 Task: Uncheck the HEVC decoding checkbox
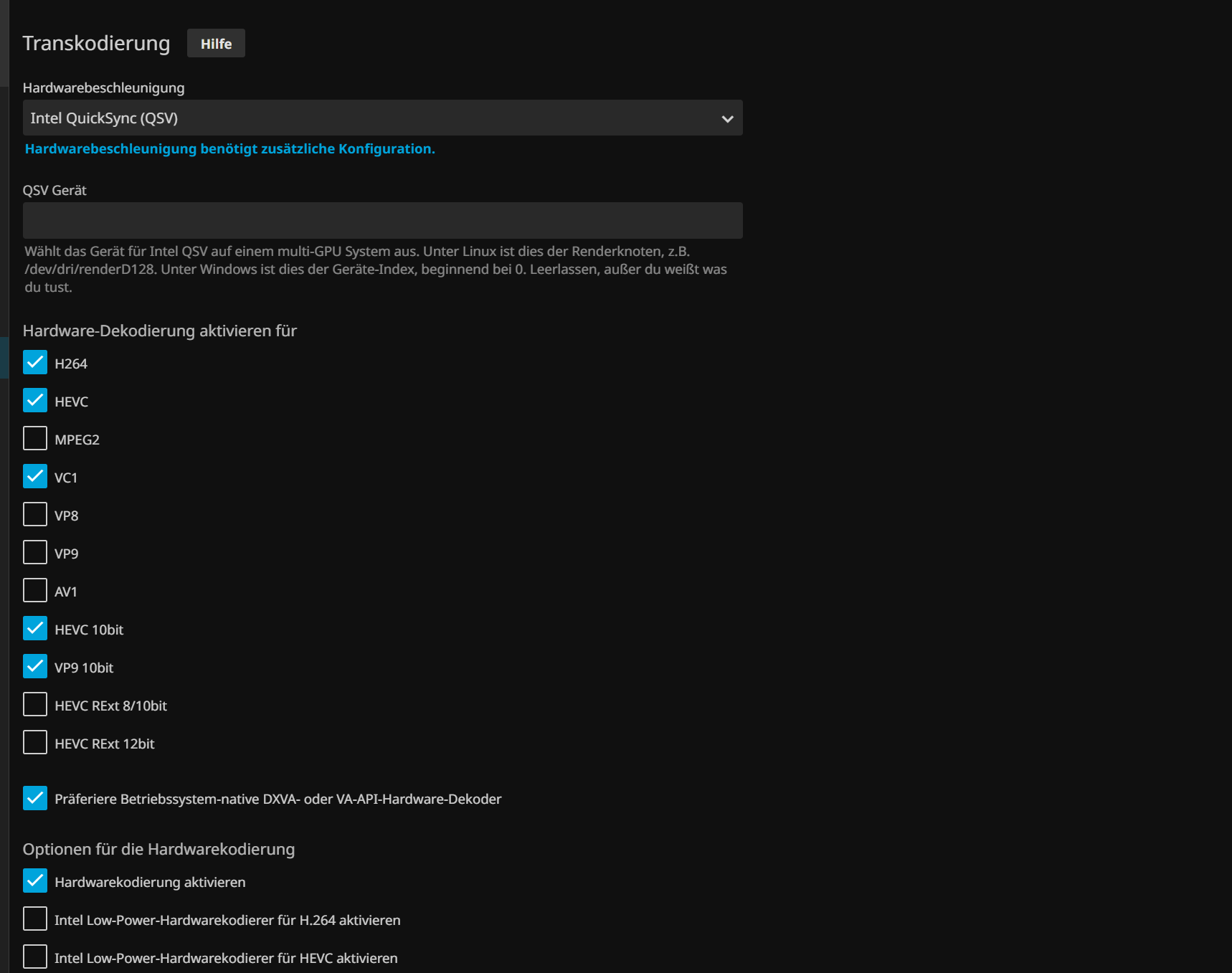point(35,401)
